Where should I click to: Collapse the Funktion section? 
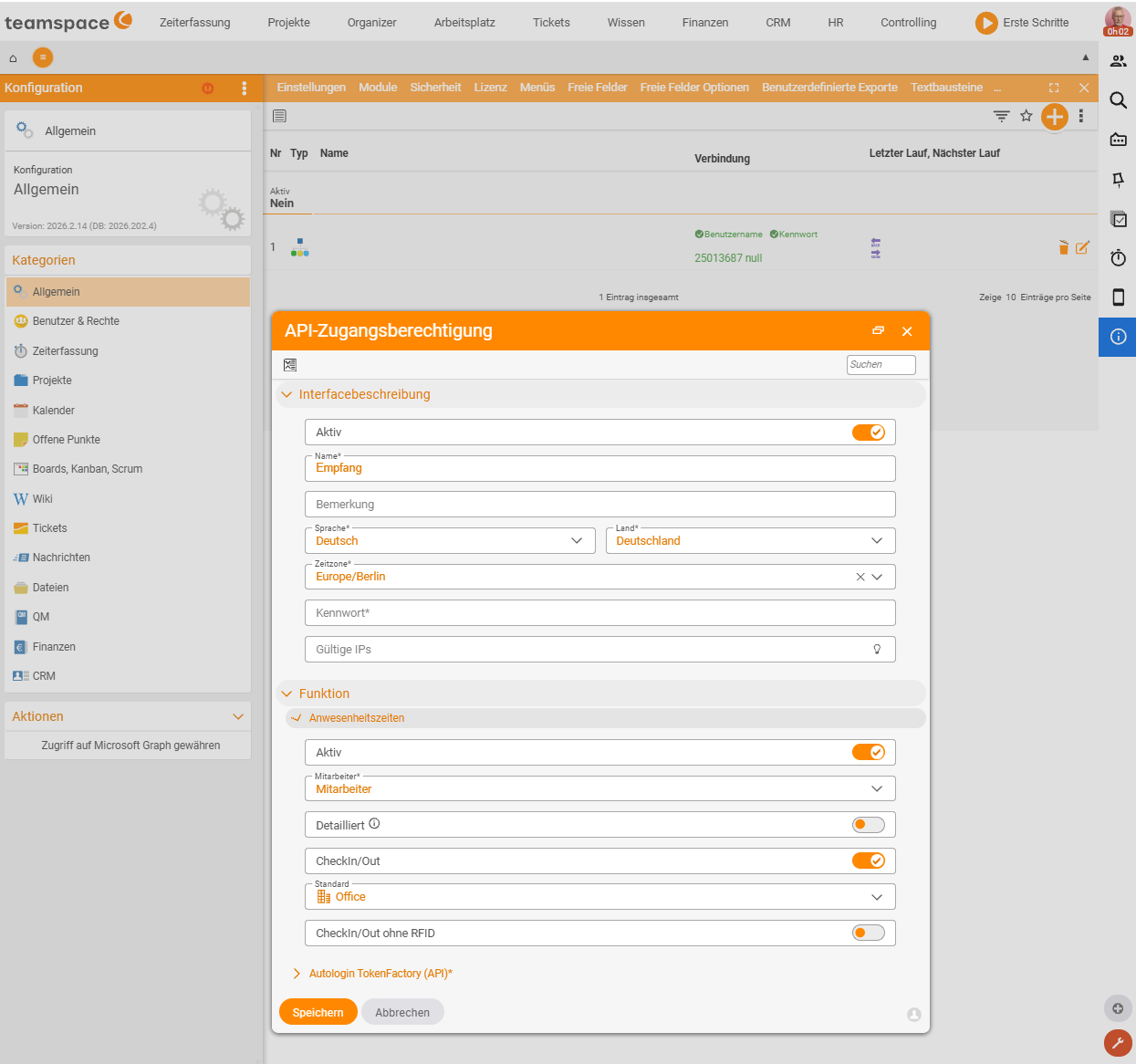287,694
